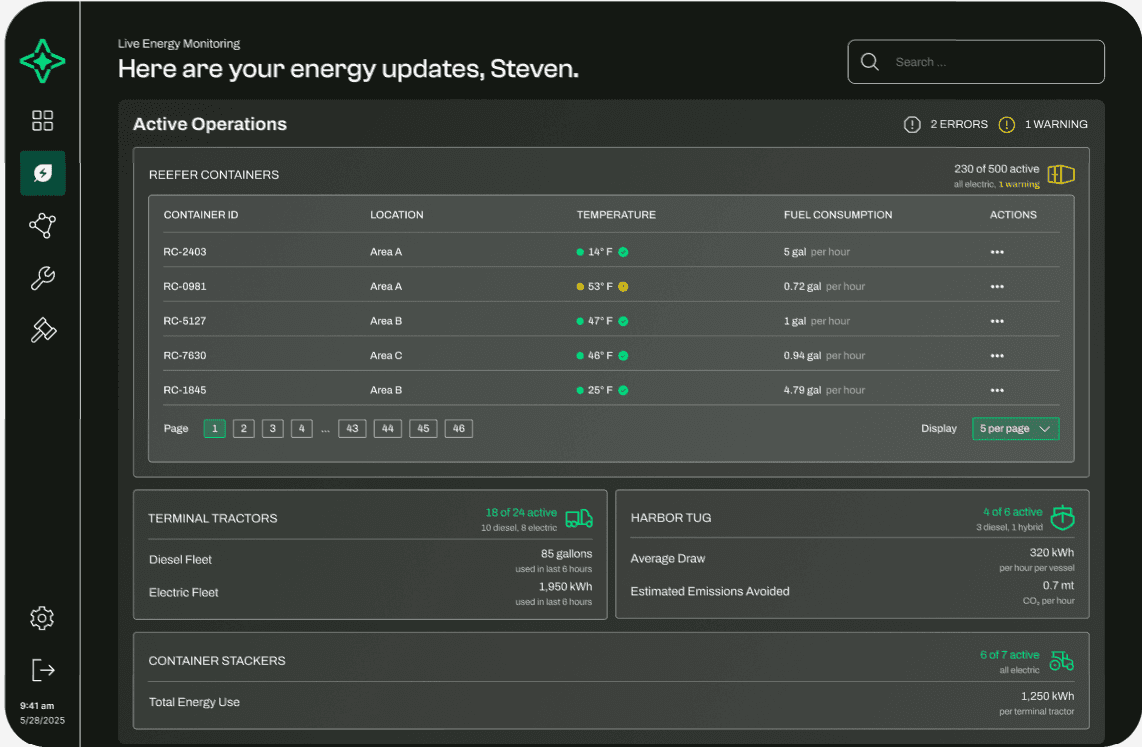
Task: Go to page 46
Action: click(x=459, y=429)
